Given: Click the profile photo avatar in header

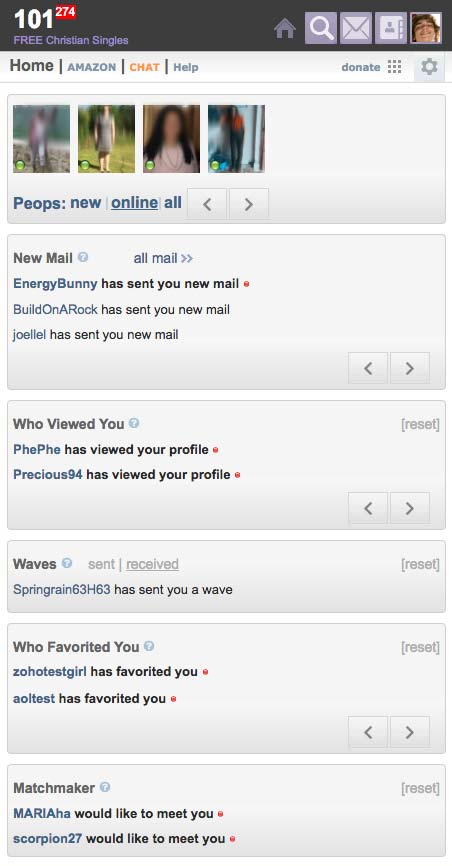Looking at the screenshot, I should click(x=426, y=28).
